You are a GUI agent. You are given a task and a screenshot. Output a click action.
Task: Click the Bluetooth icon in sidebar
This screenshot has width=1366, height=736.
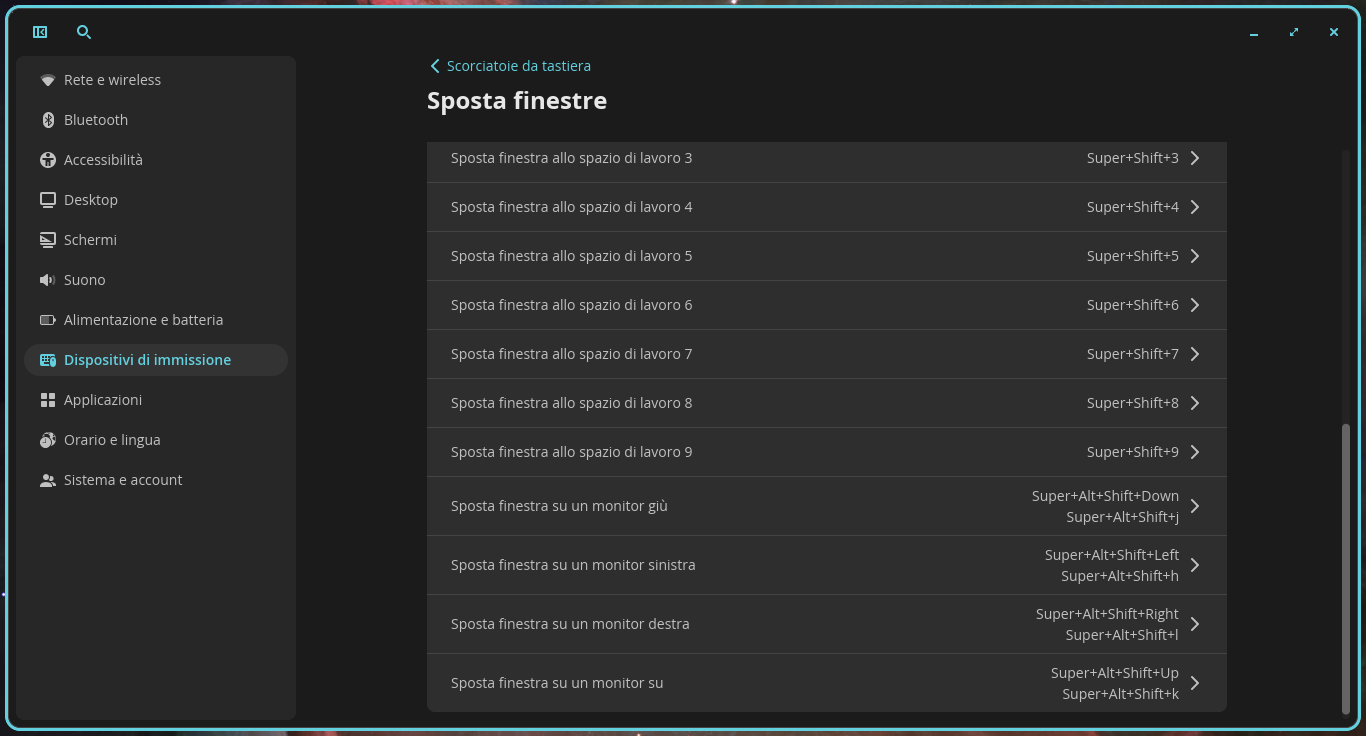pos(47,120)
